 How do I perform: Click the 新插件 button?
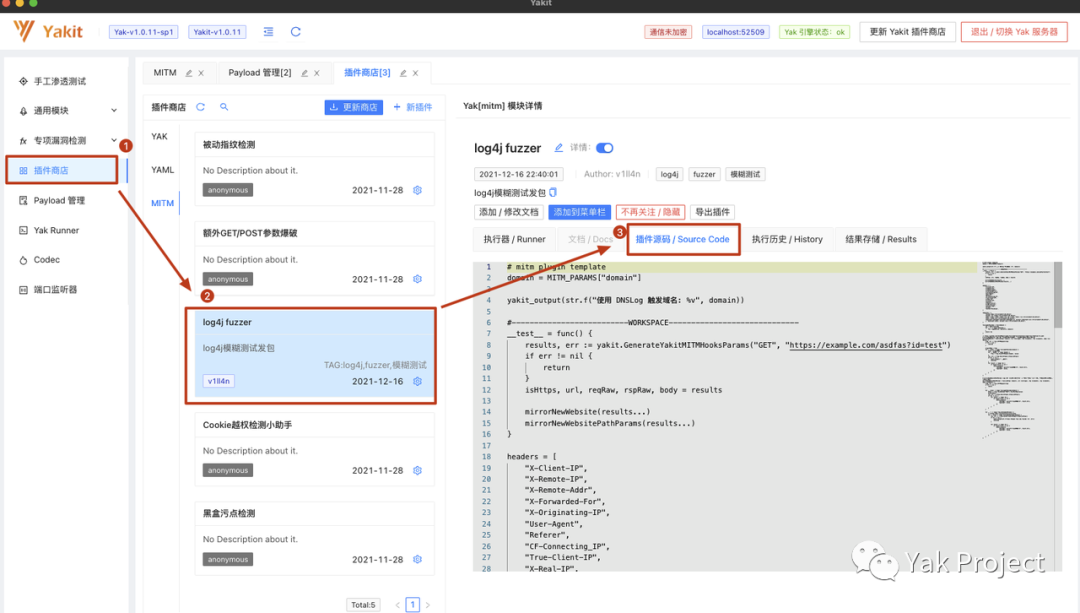click(413, 107)
